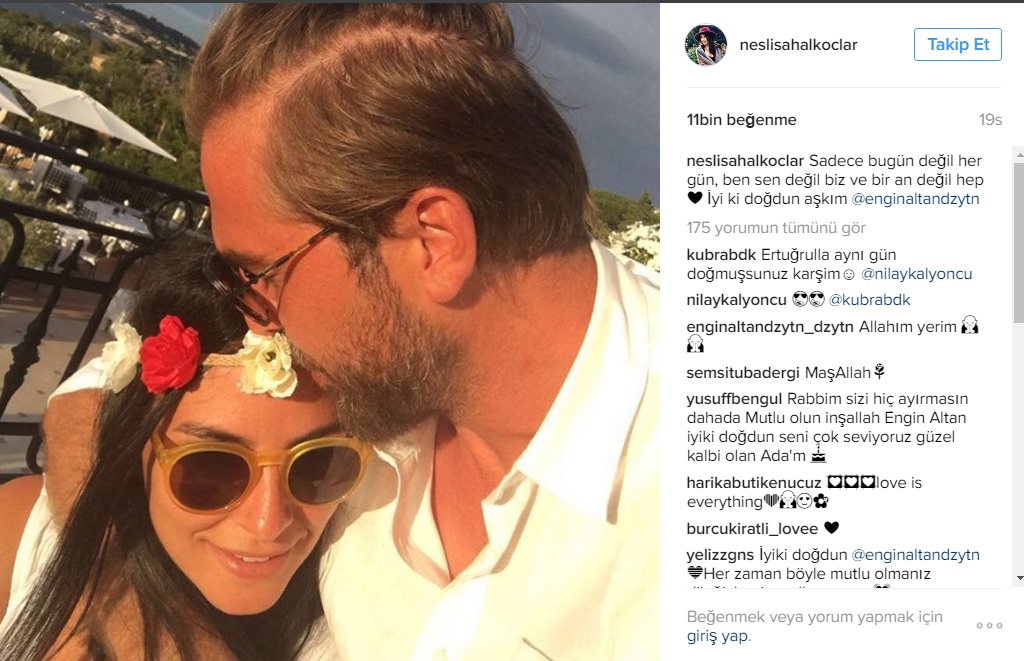Open harikabutikenucuz commenter profile
This screenshot has height=661, width=1024.
754,483
